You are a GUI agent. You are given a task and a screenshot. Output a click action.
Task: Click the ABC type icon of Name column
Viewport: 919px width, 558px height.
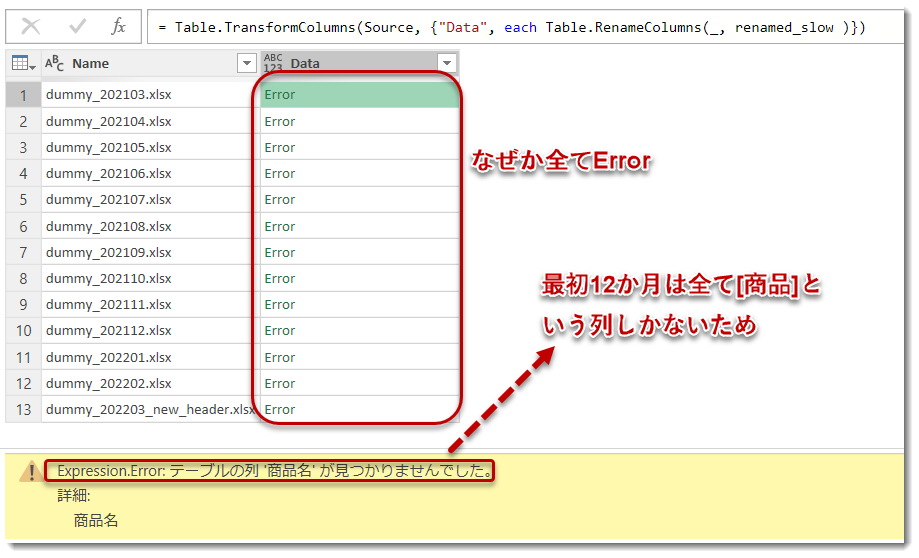[x=55, y=63]
